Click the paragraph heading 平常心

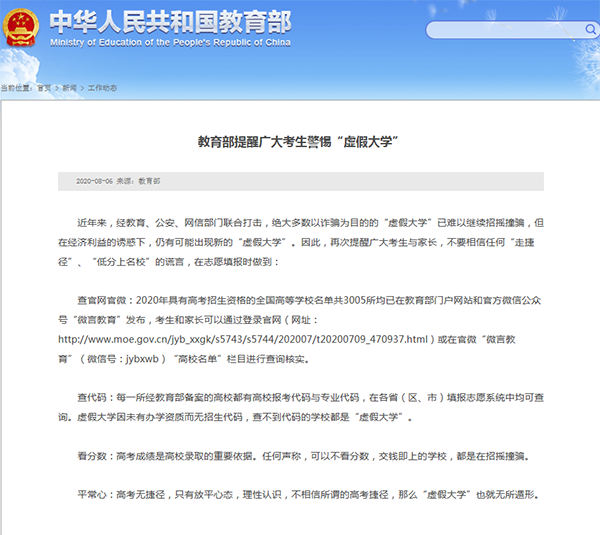coord(92,495)
